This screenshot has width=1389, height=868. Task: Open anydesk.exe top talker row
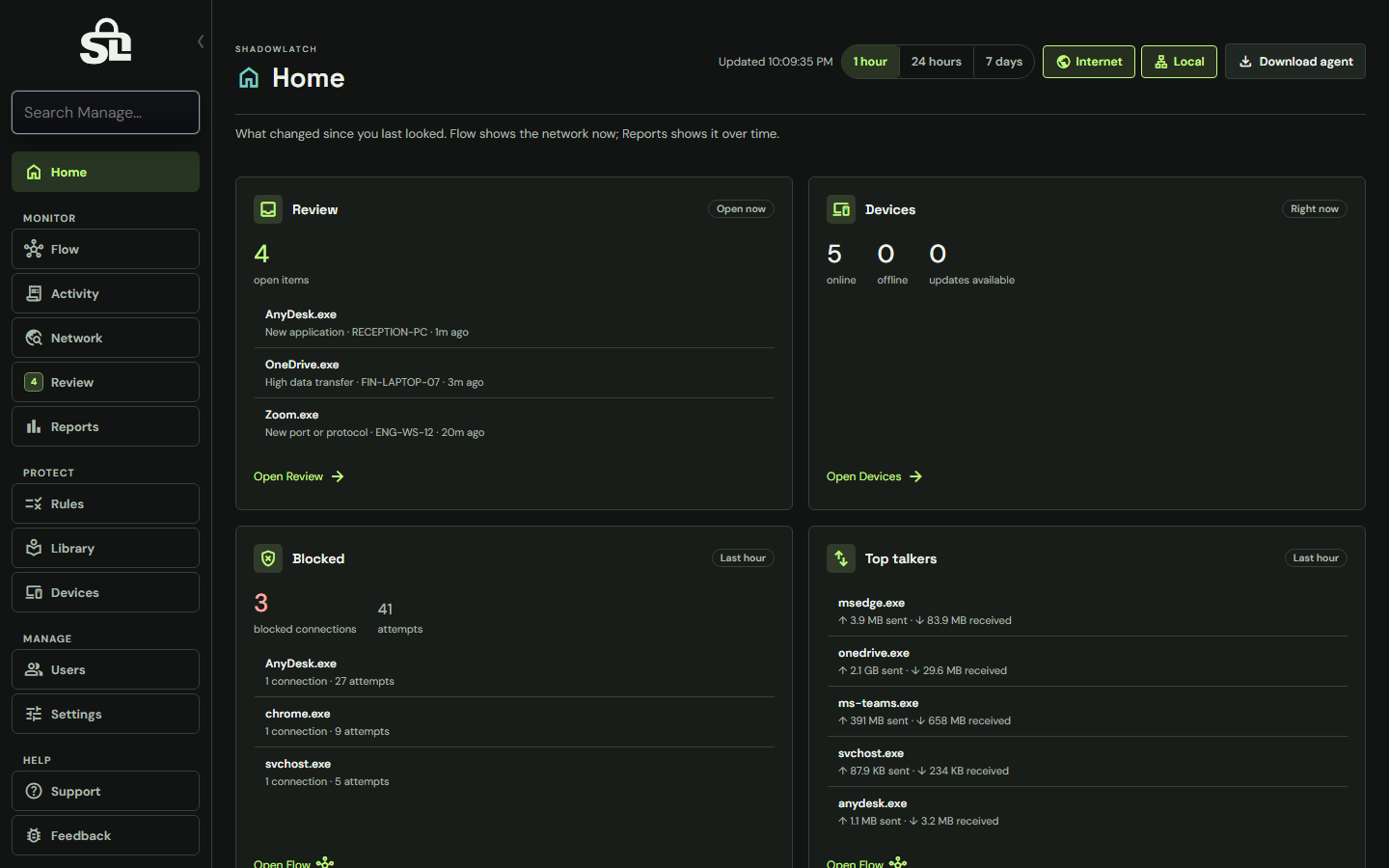1087,812
